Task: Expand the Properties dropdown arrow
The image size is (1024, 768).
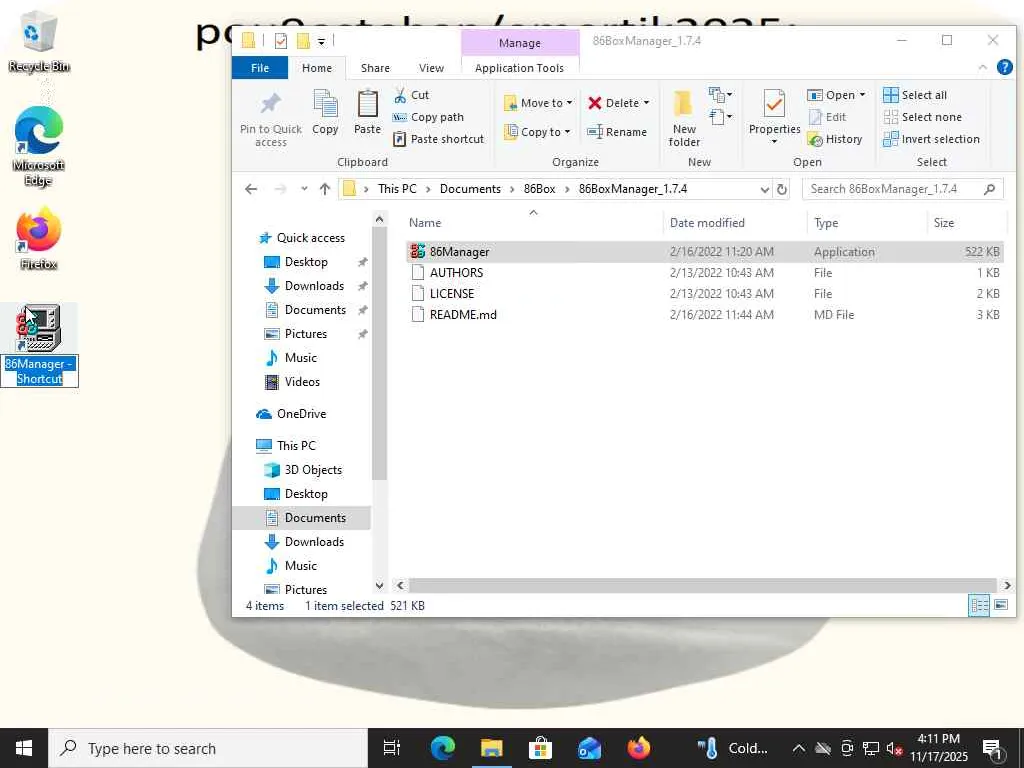Action: click(774, 142)
